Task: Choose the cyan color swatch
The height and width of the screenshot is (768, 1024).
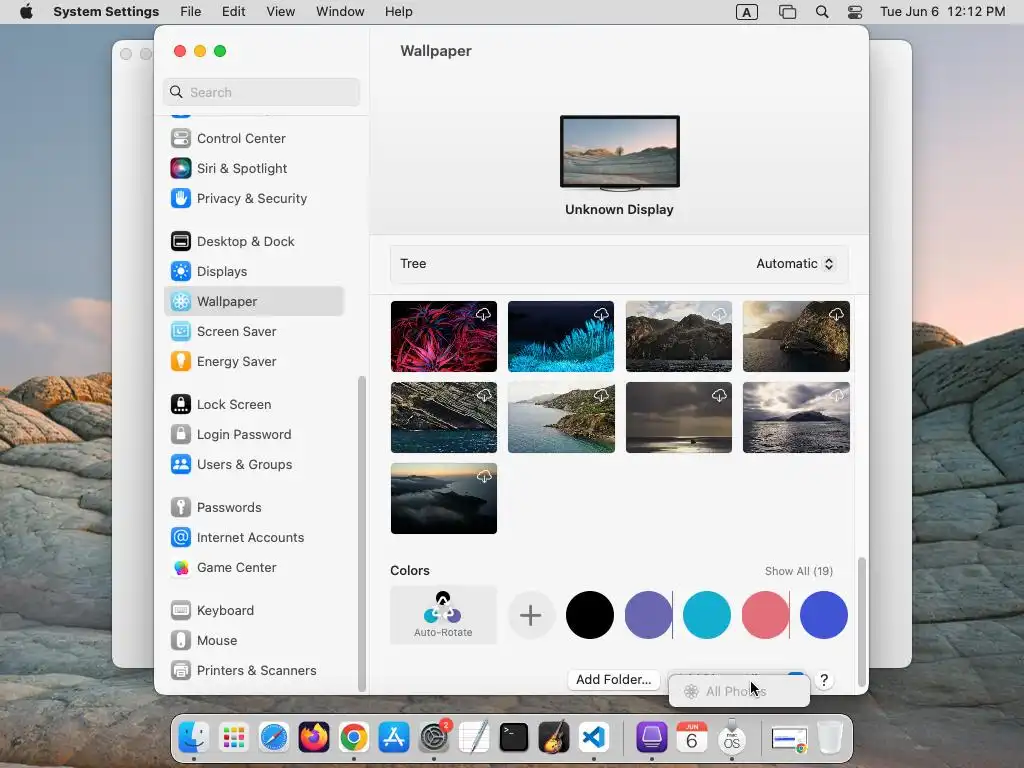Action: (707, 615)
